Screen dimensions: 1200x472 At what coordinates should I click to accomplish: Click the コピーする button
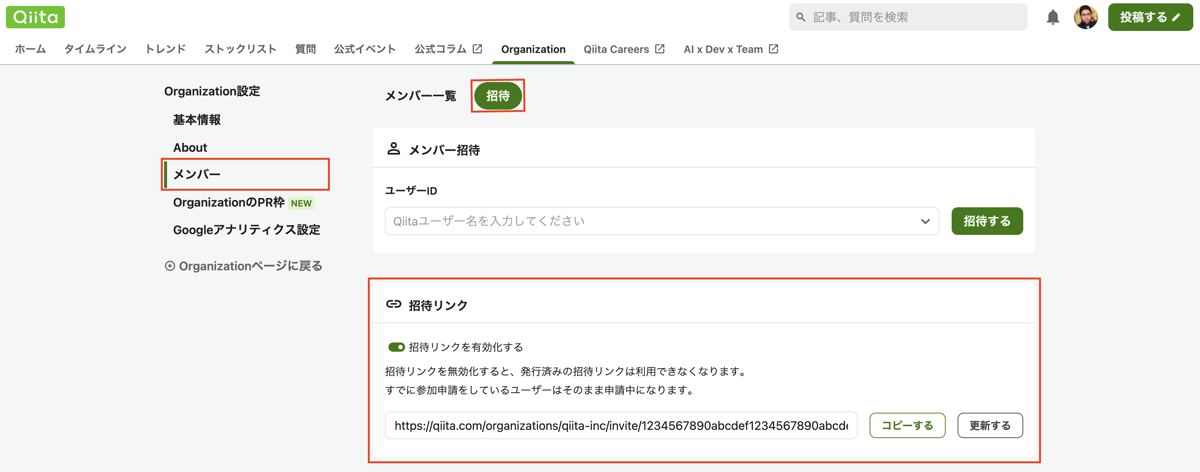coord(907,425)
